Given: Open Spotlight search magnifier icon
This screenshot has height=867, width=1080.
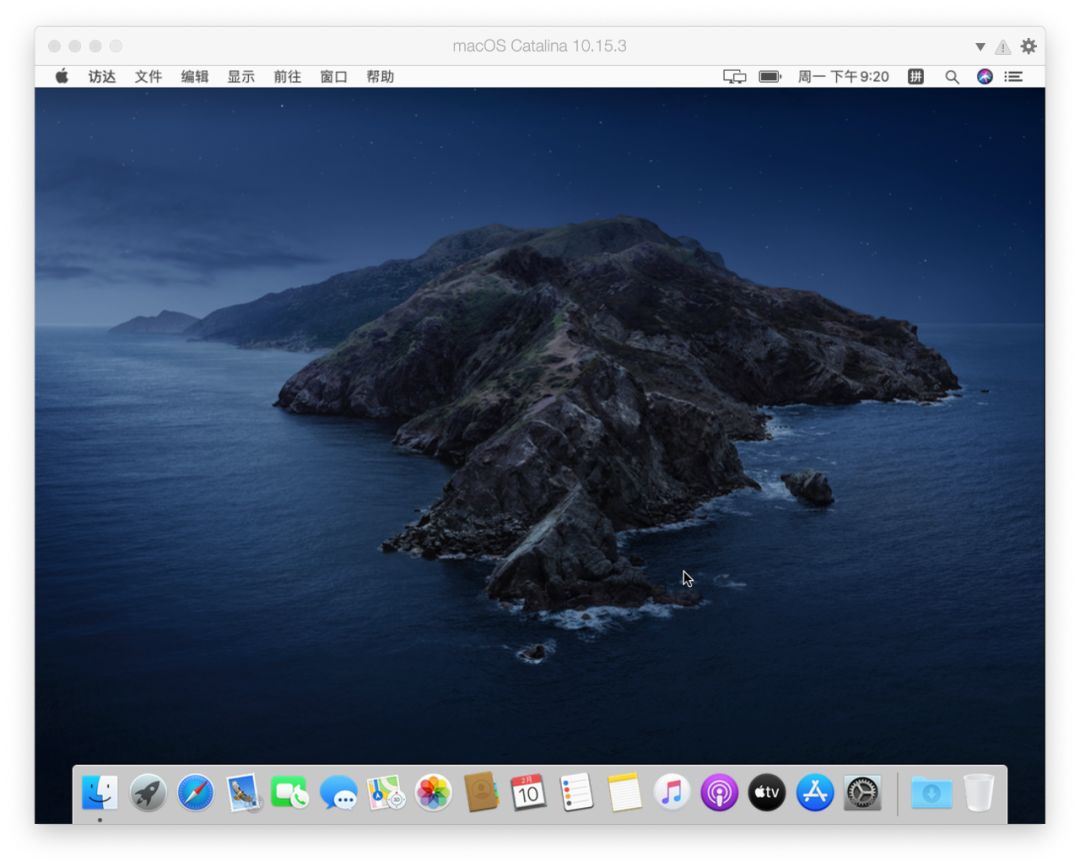Looking at the screenshot, I should click(x=952, y=77).
